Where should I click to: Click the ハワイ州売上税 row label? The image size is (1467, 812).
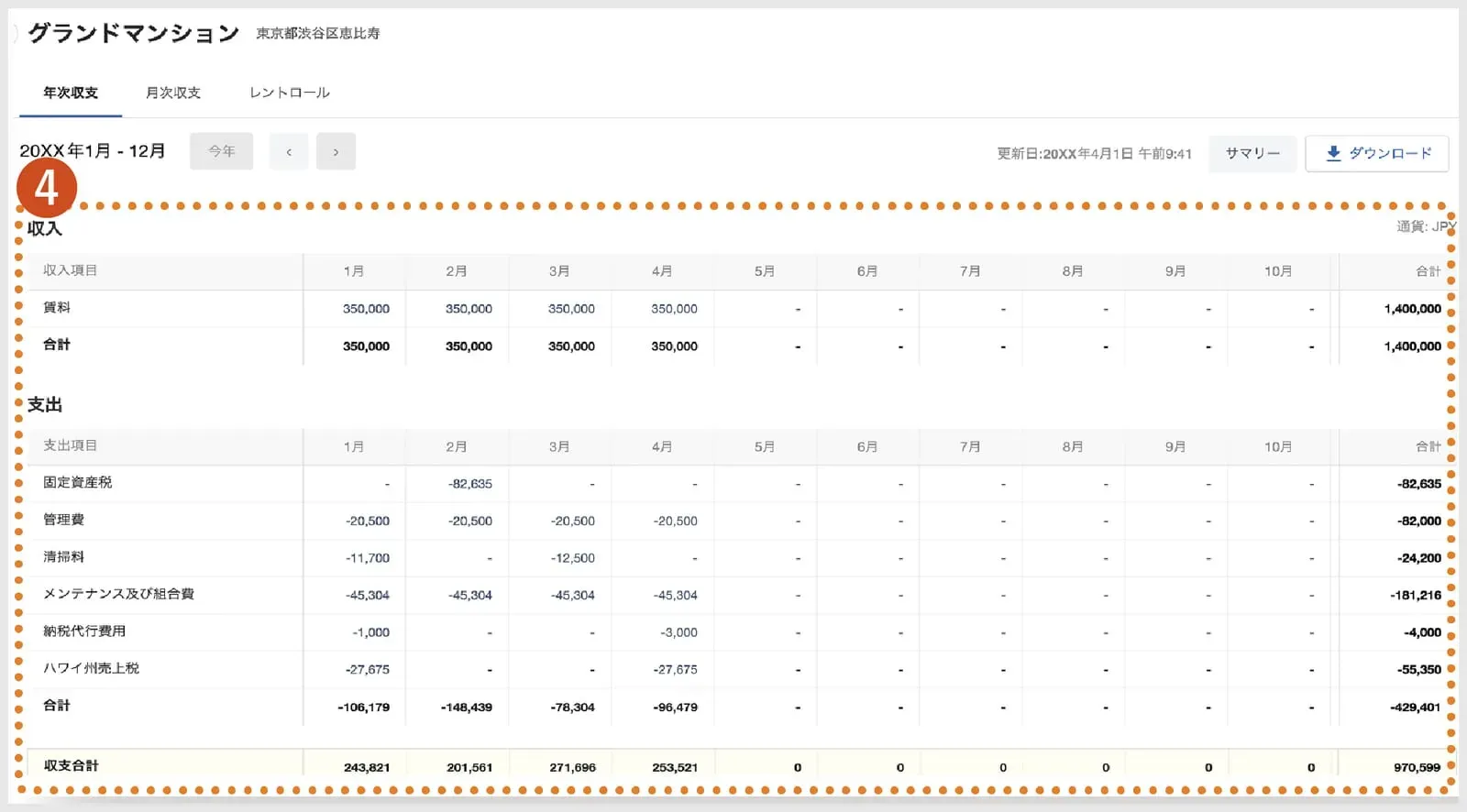[91, 668]
